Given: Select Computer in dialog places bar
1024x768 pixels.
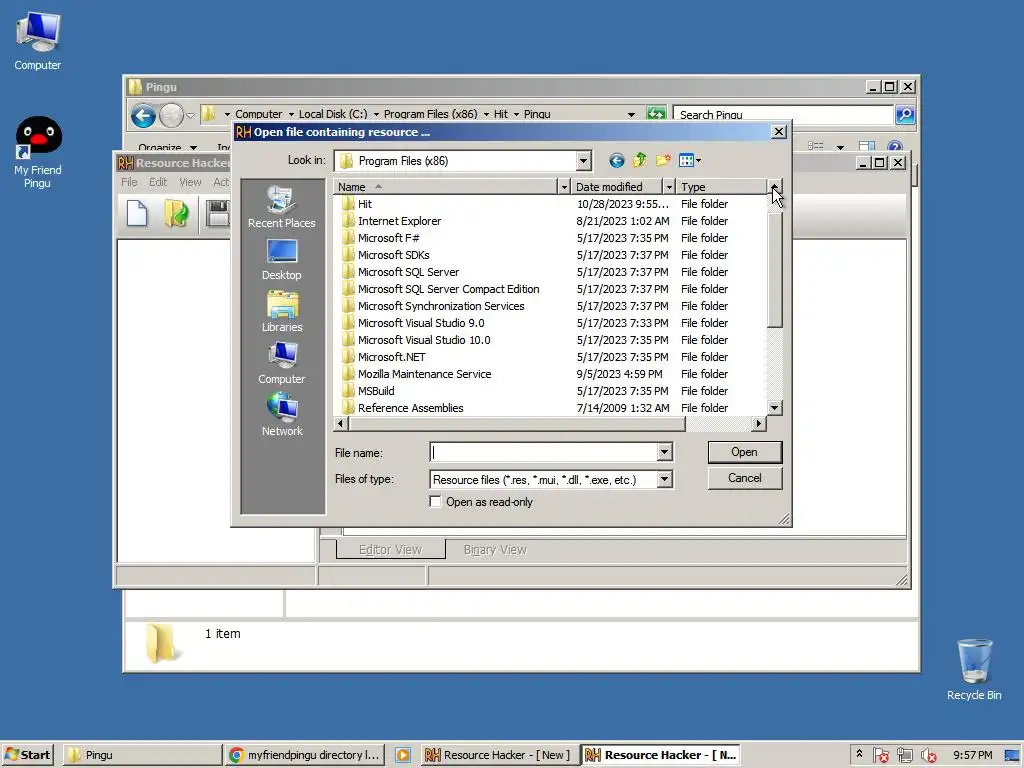Looking at the screenshot, I should tap(281, 364).
